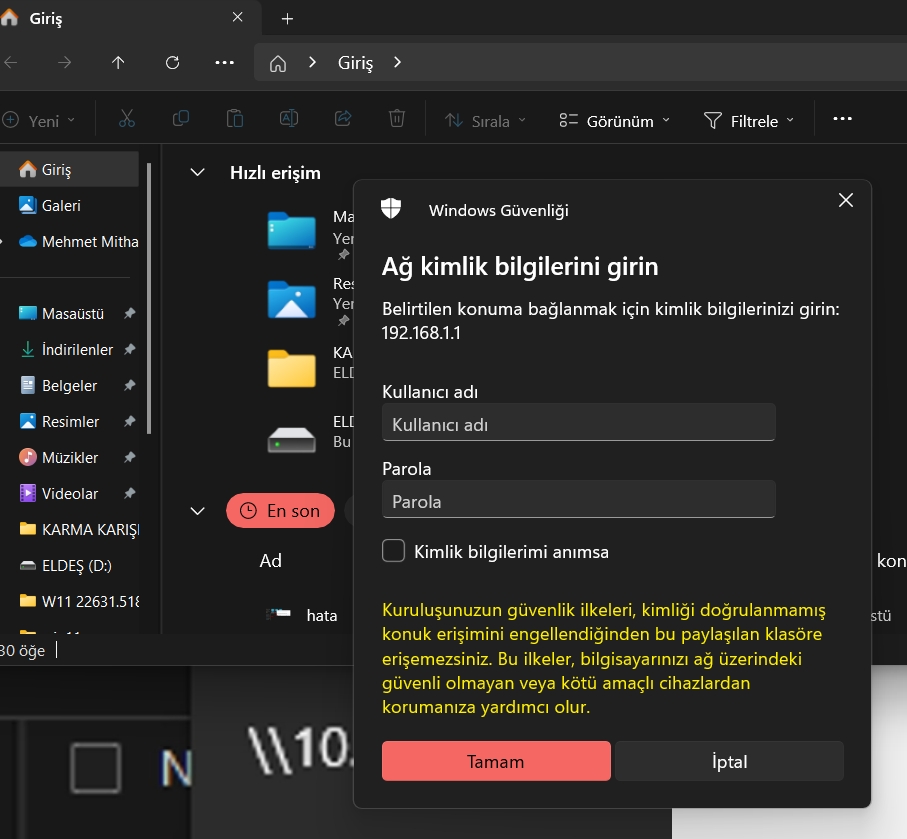Screen dimensions: 907x839
Task: Select the hata file row
Action: point(301,615)
